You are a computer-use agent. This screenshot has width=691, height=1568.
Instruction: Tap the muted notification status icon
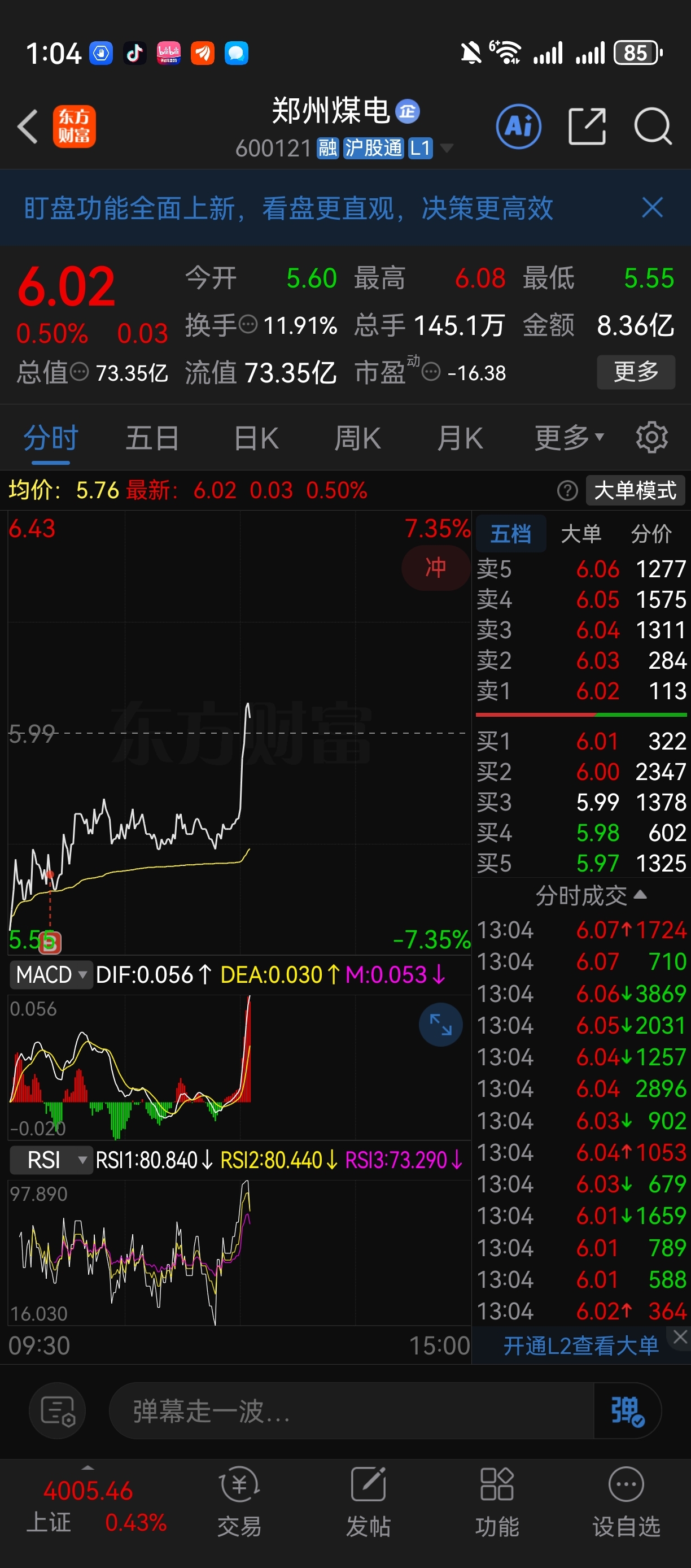[x=470, y=53]
